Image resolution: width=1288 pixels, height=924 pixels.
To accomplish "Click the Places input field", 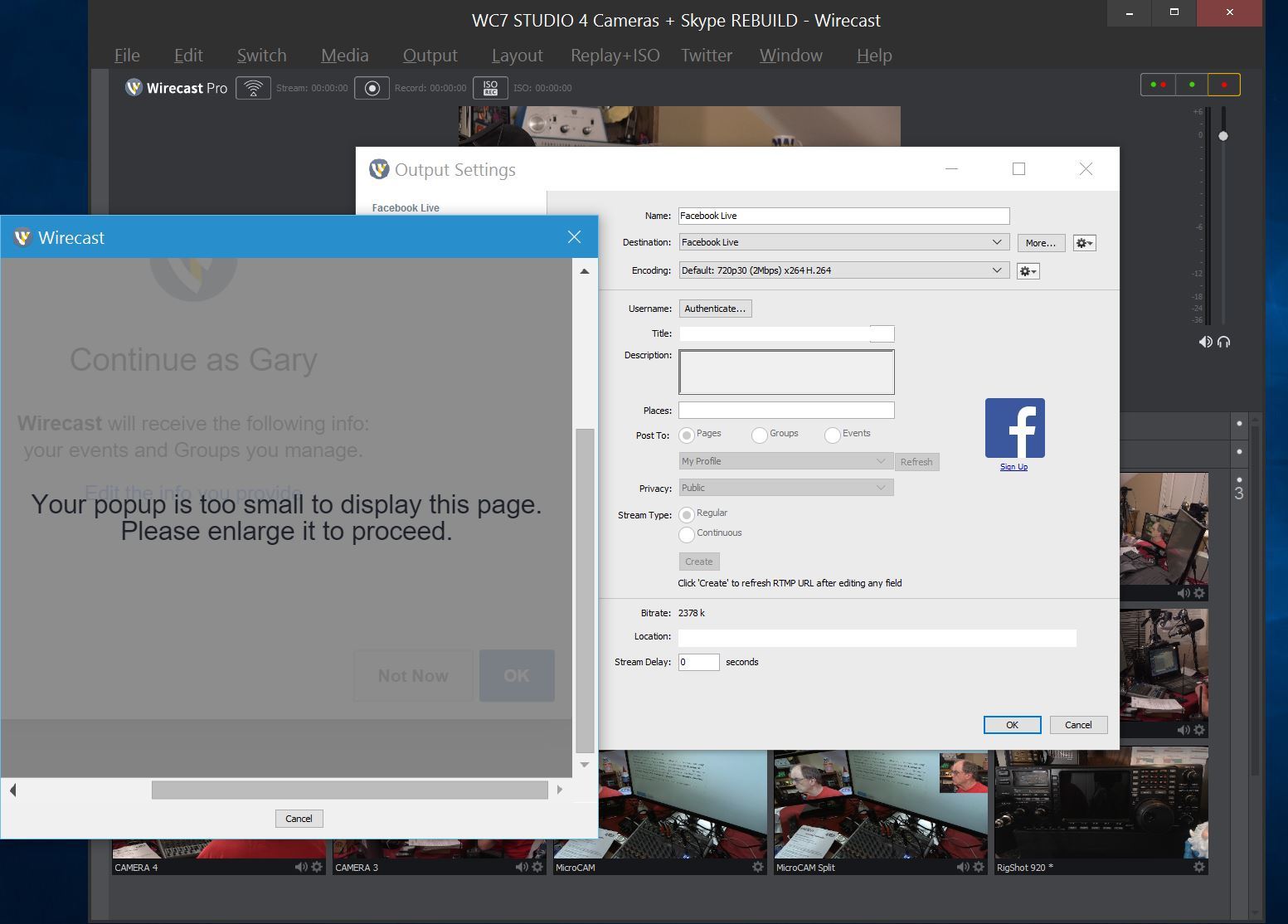I will (786, 411).
